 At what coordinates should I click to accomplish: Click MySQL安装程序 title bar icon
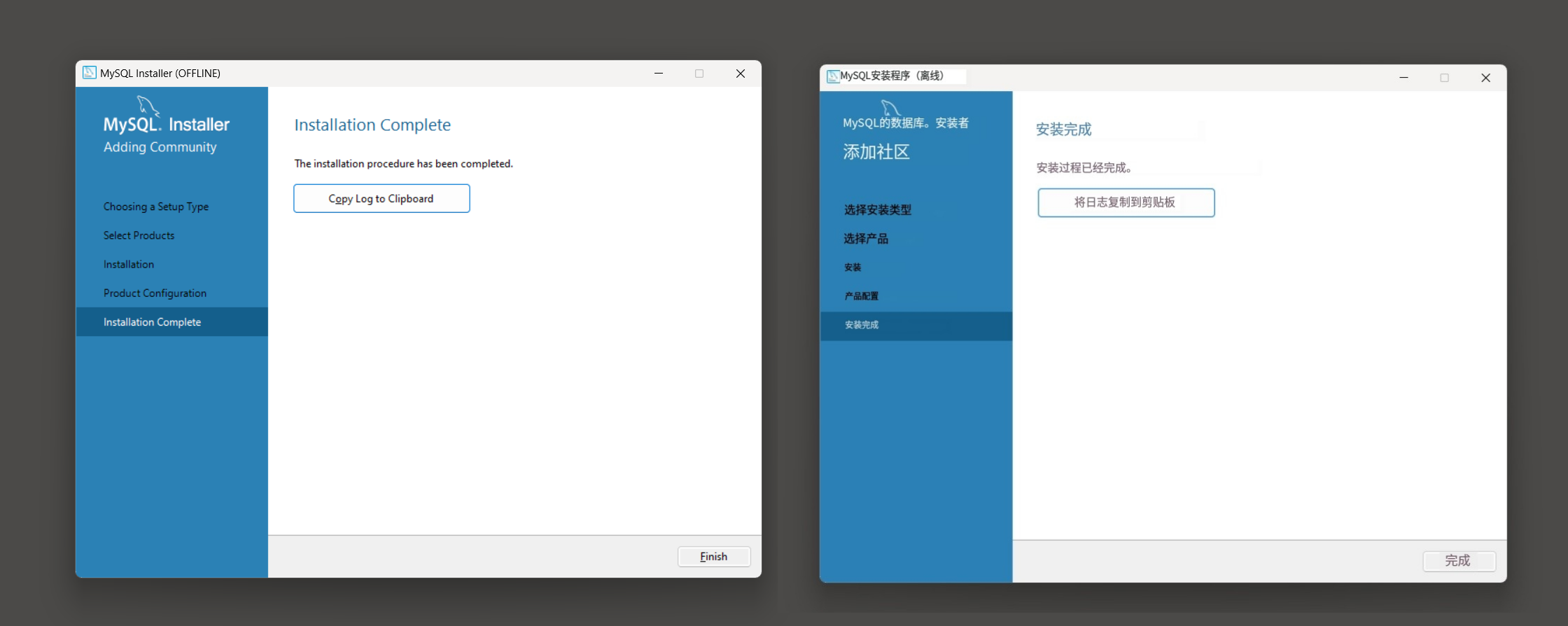click(833, 76)
